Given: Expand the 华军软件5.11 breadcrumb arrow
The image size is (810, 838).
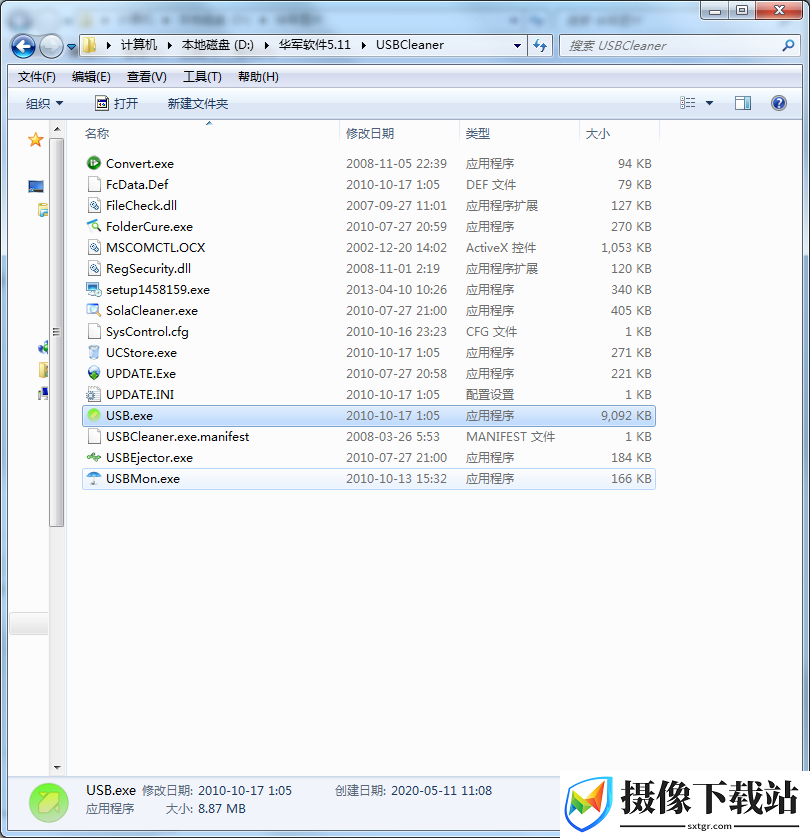Looking at the screenshot, I should point(363,45).
